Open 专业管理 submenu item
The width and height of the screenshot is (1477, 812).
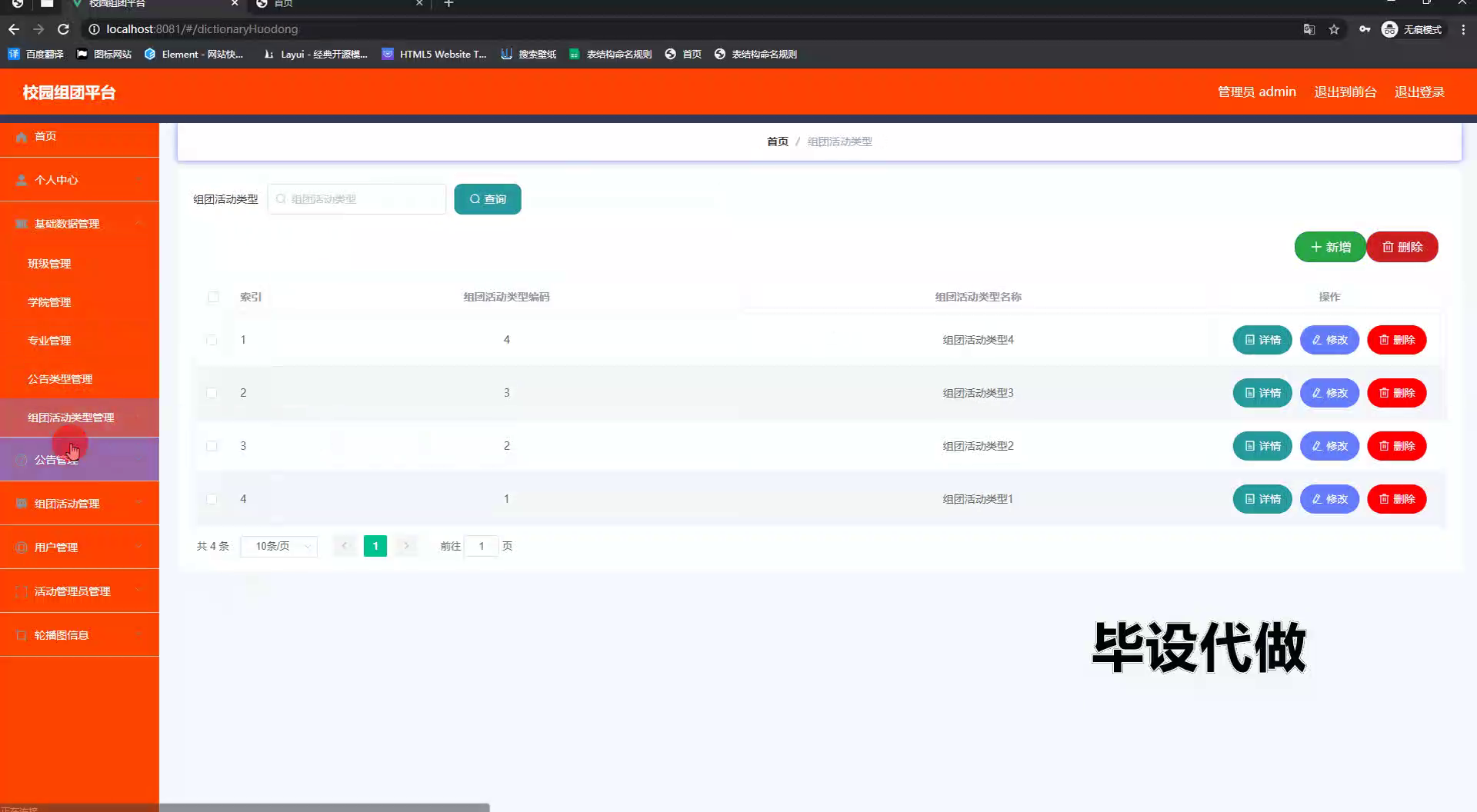[x=79, y=341]
